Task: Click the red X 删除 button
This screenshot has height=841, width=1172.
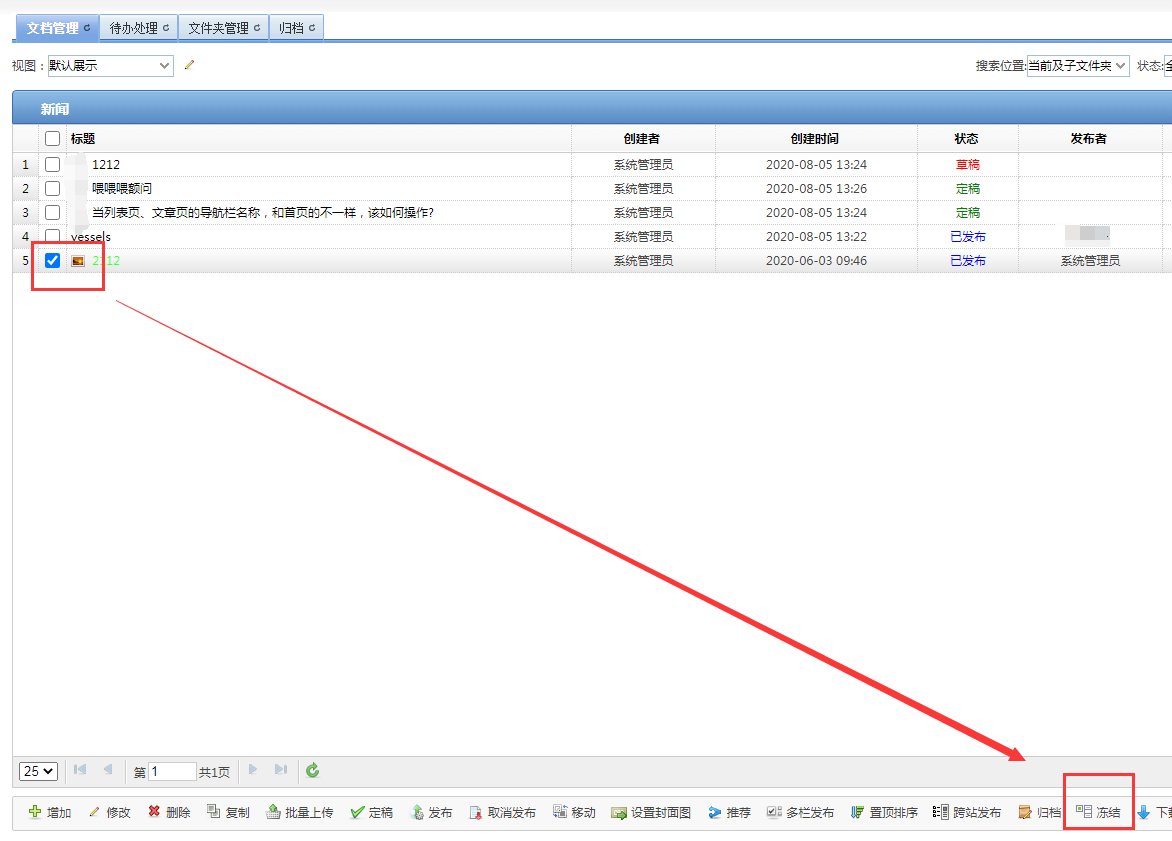Action: click(169, 813)
